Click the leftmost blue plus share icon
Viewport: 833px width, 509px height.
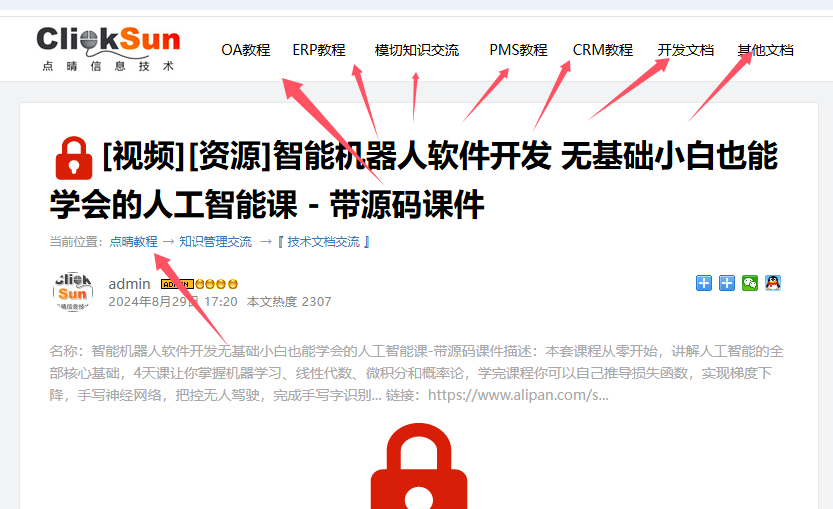pyautogui.click(x=704, y=283)
